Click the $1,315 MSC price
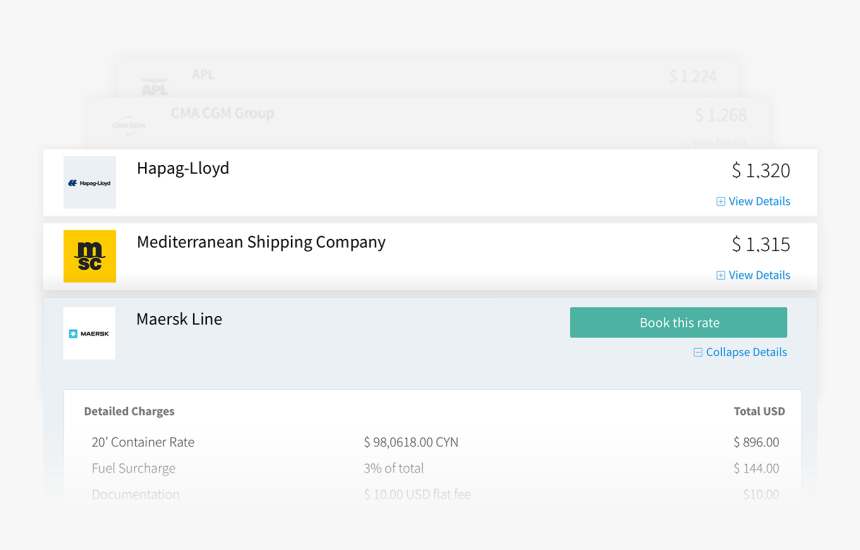This screenshot has width=860, height=550. (x=760, y=245)
